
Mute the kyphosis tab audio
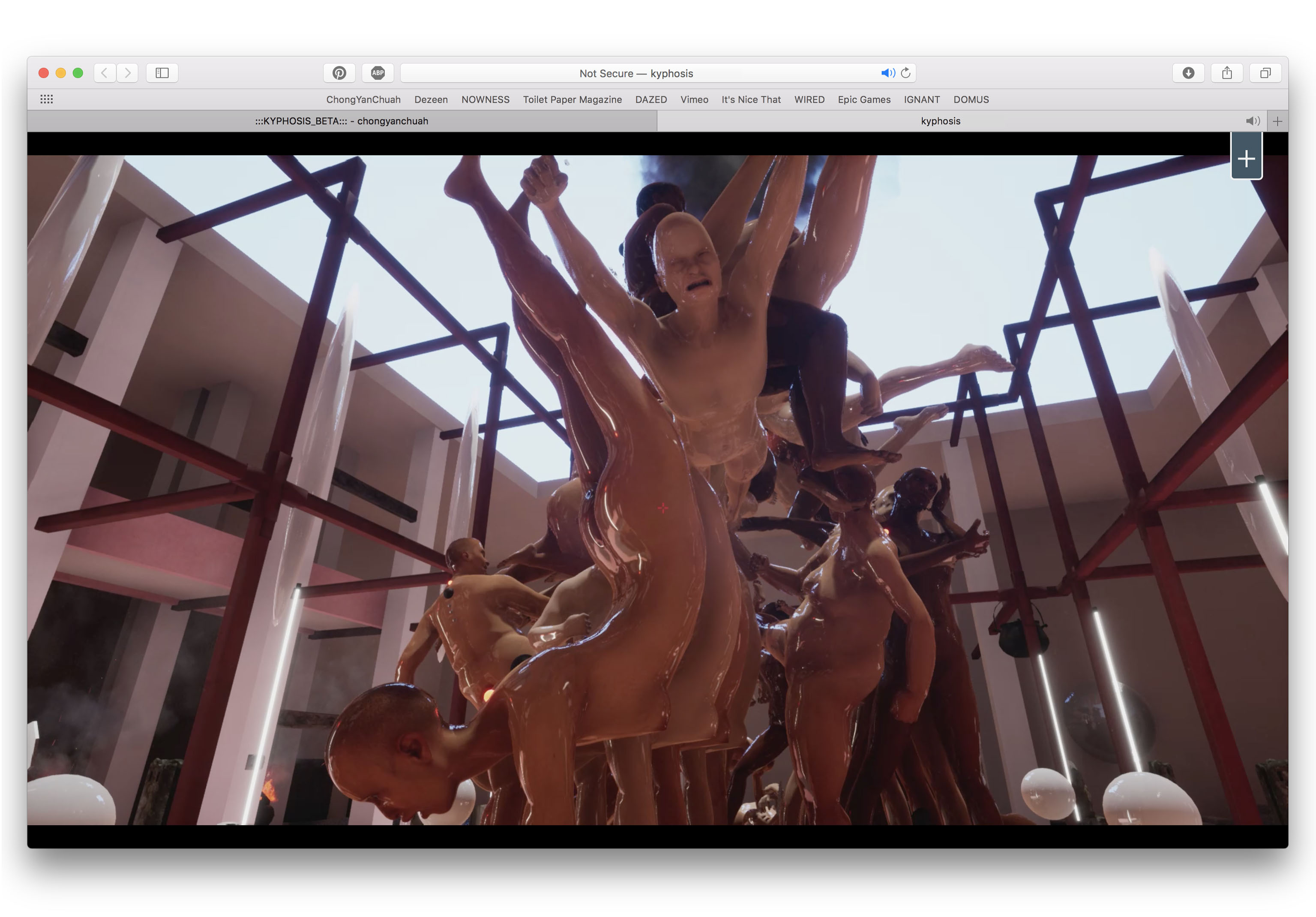1252,121
